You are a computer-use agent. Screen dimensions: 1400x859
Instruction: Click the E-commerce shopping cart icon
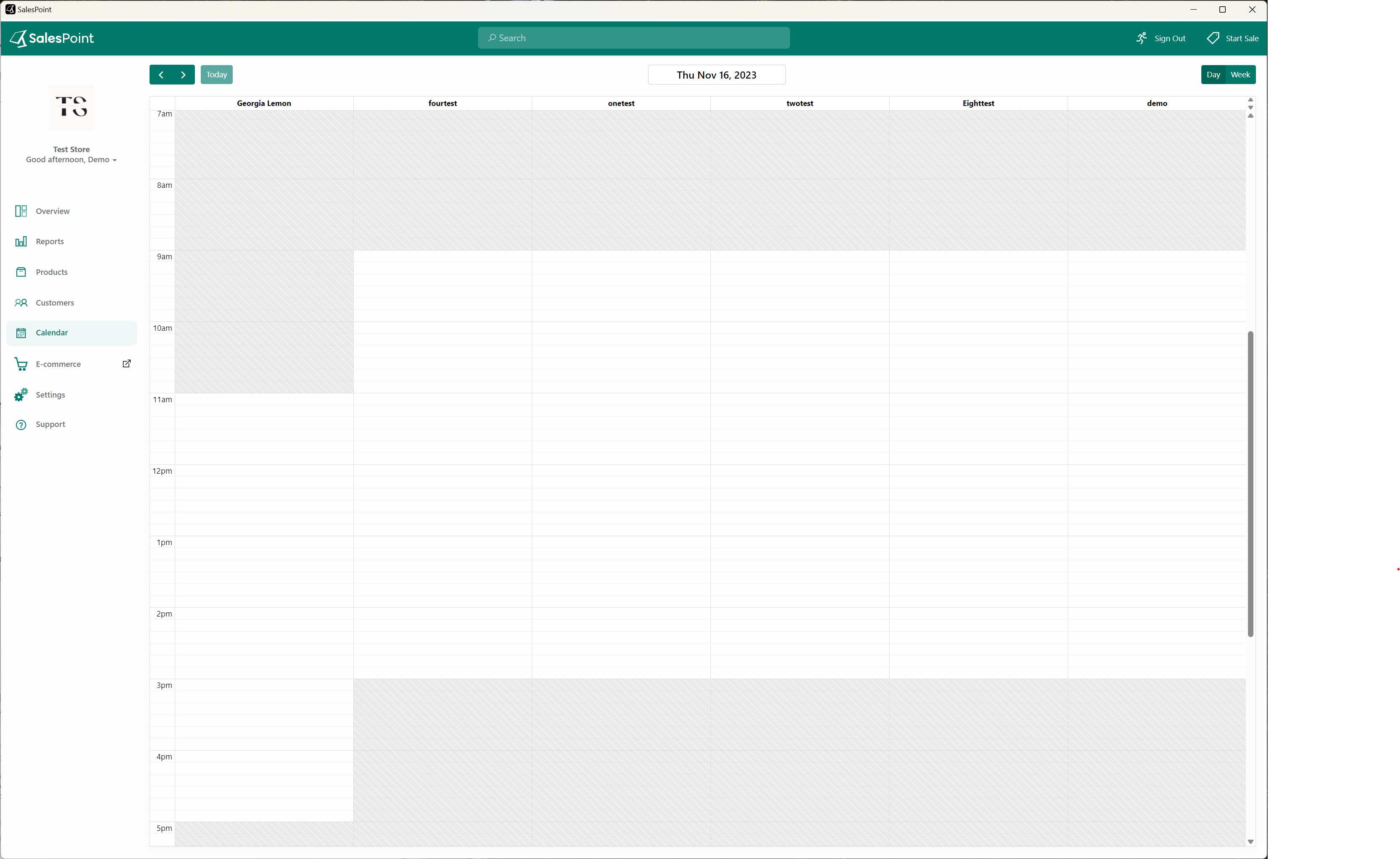click(21, 364)
